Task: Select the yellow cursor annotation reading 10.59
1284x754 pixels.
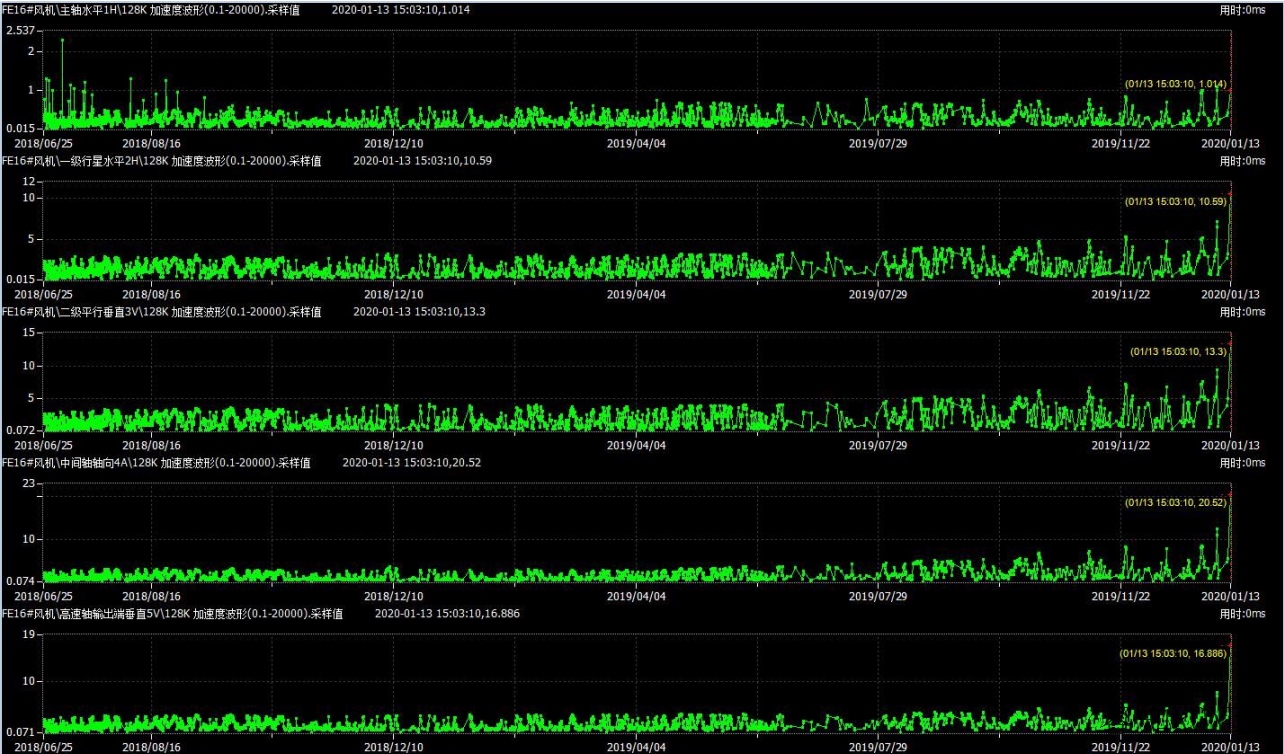Action: (1175, 201)
